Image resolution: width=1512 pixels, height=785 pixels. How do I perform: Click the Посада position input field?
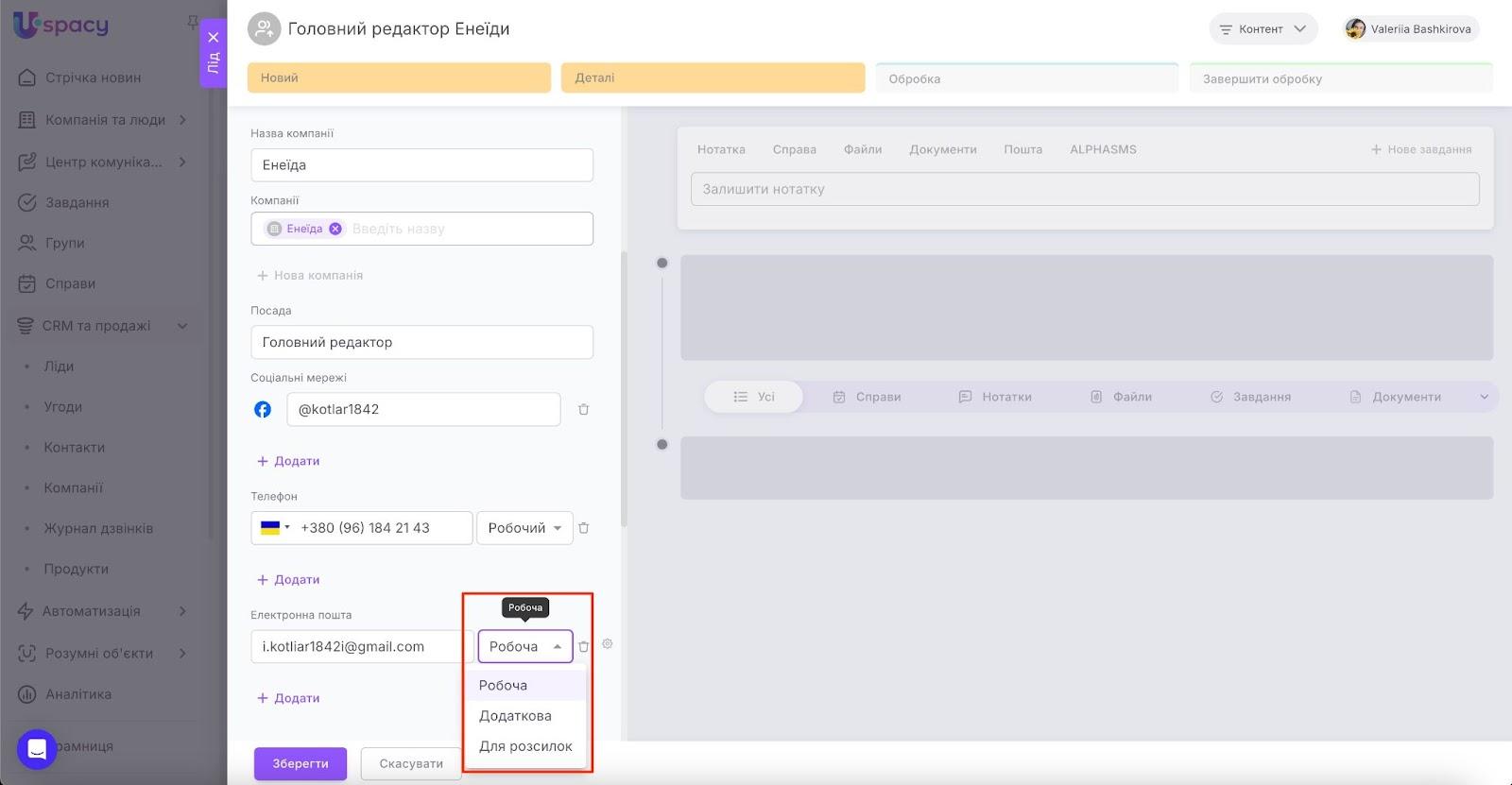point(421,342)
